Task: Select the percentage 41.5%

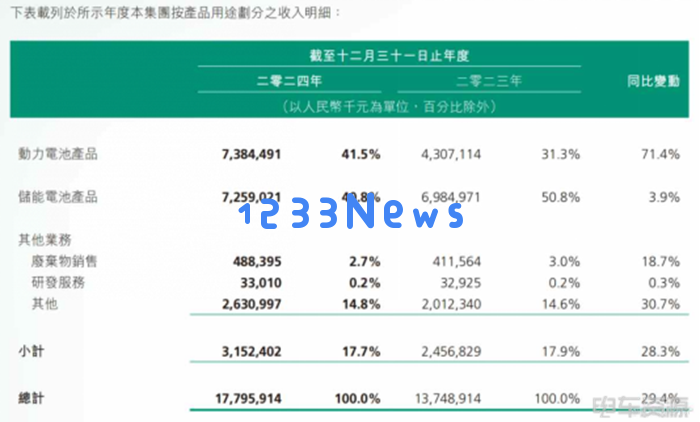Action: tap(361, 155)
